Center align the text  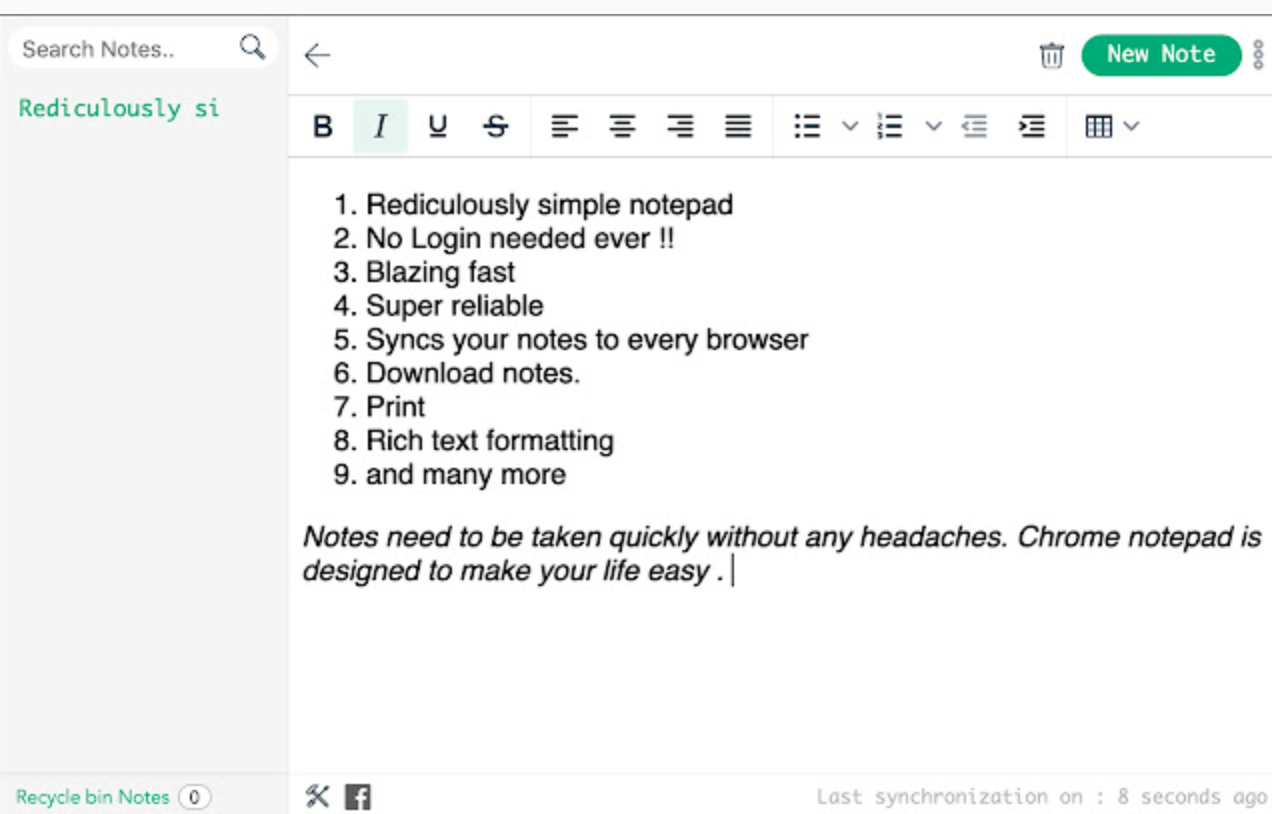click(x=623, y=127)
